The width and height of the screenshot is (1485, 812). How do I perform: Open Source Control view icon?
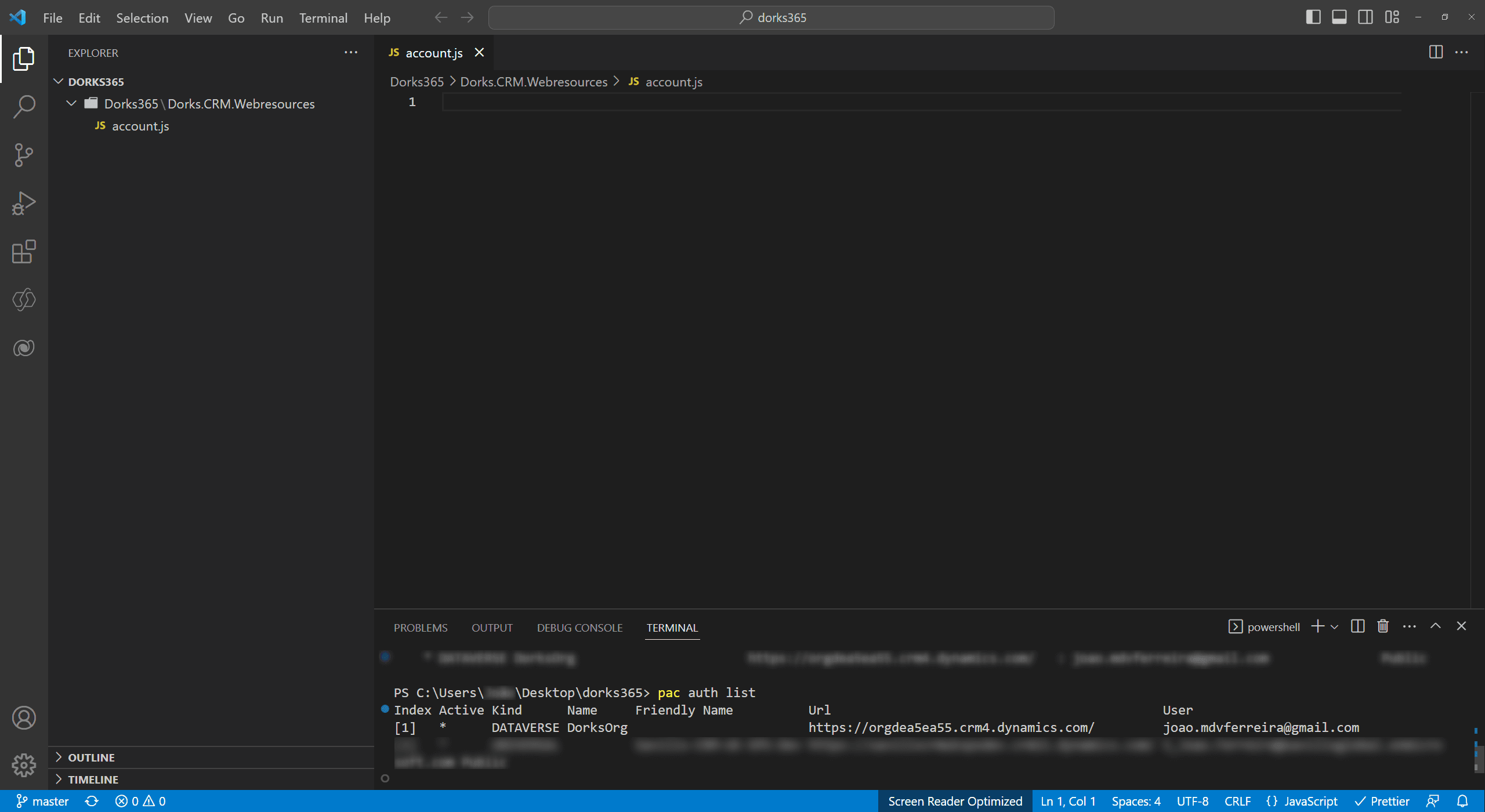(24, 155)
